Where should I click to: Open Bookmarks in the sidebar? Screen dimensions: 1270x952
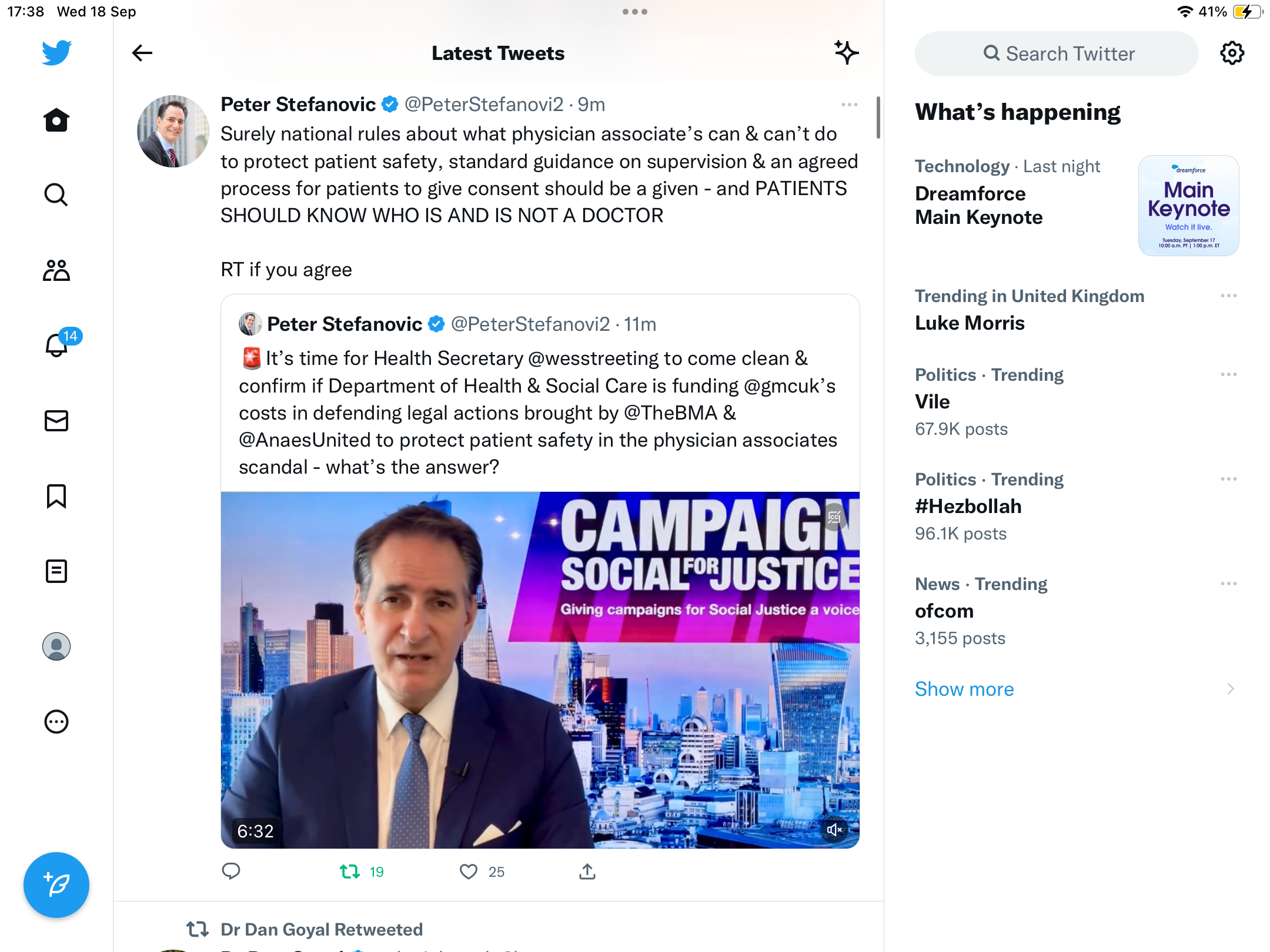(56, 496)
